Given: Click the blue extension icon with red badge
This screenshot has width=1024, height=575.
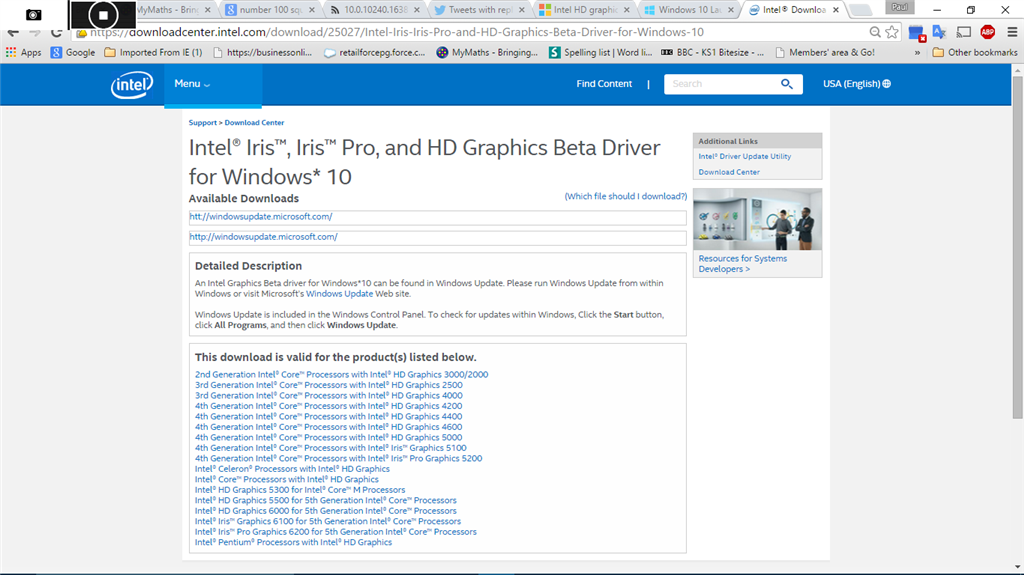Looking at the screenshot, I should point(916,33).
